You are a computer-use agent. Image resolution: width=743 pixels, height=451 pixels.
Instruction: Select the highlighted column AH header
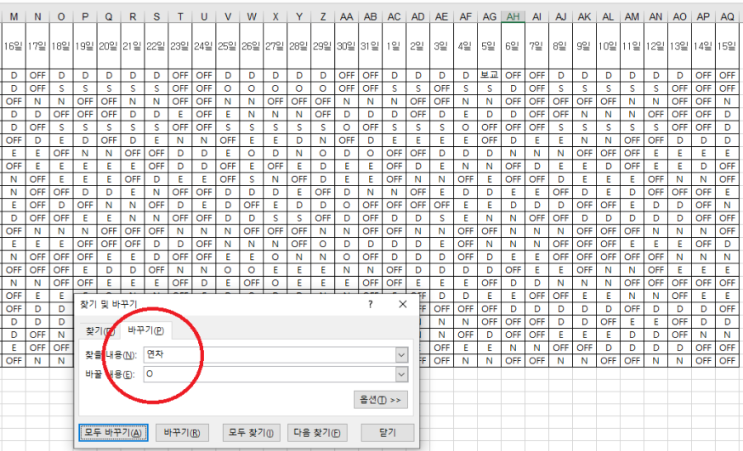[x=513, y=17]
